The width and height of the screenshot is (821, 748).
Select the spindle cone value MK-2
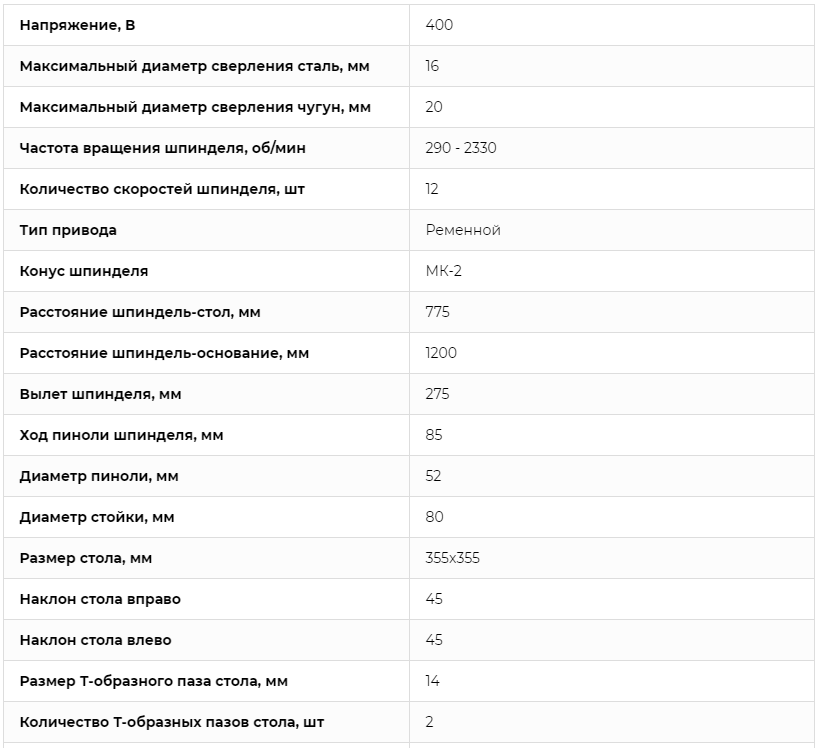[x=443, y=271]
